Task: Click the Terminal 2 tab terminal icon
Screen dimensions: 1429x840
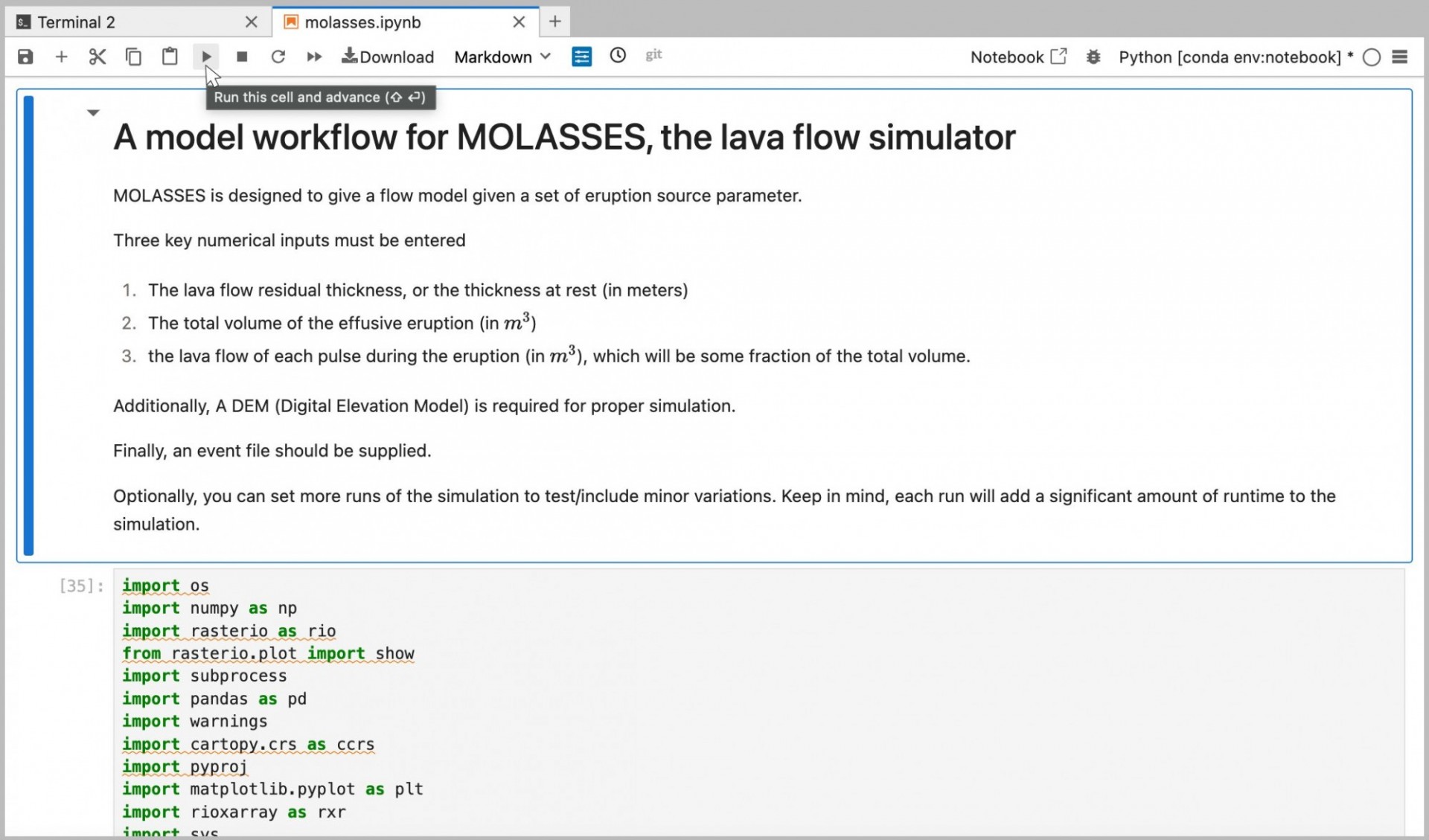Action: pyautogui.click(x=24, y=22)
